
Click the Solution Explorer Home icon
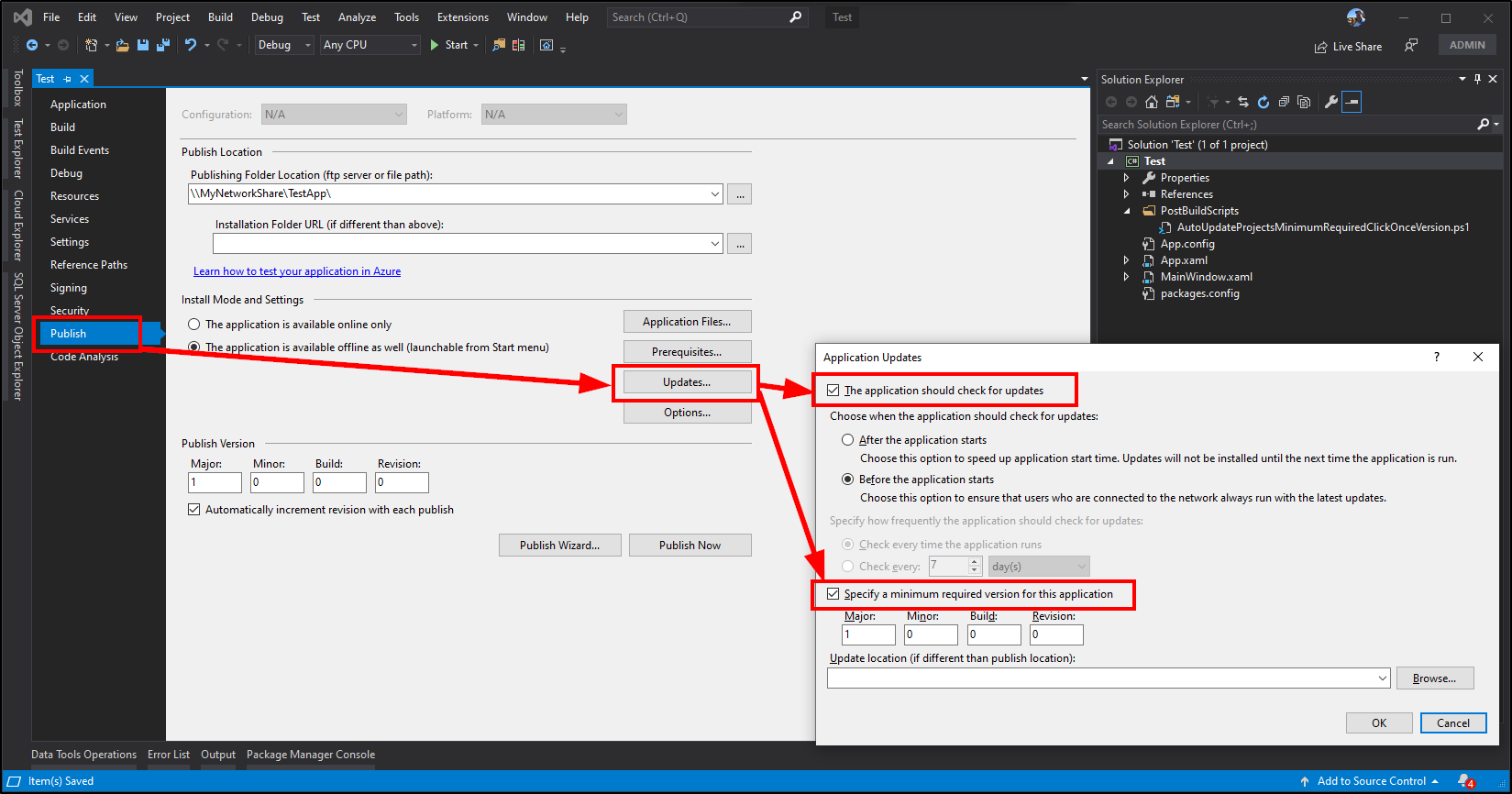click(x=1152, y=102)
